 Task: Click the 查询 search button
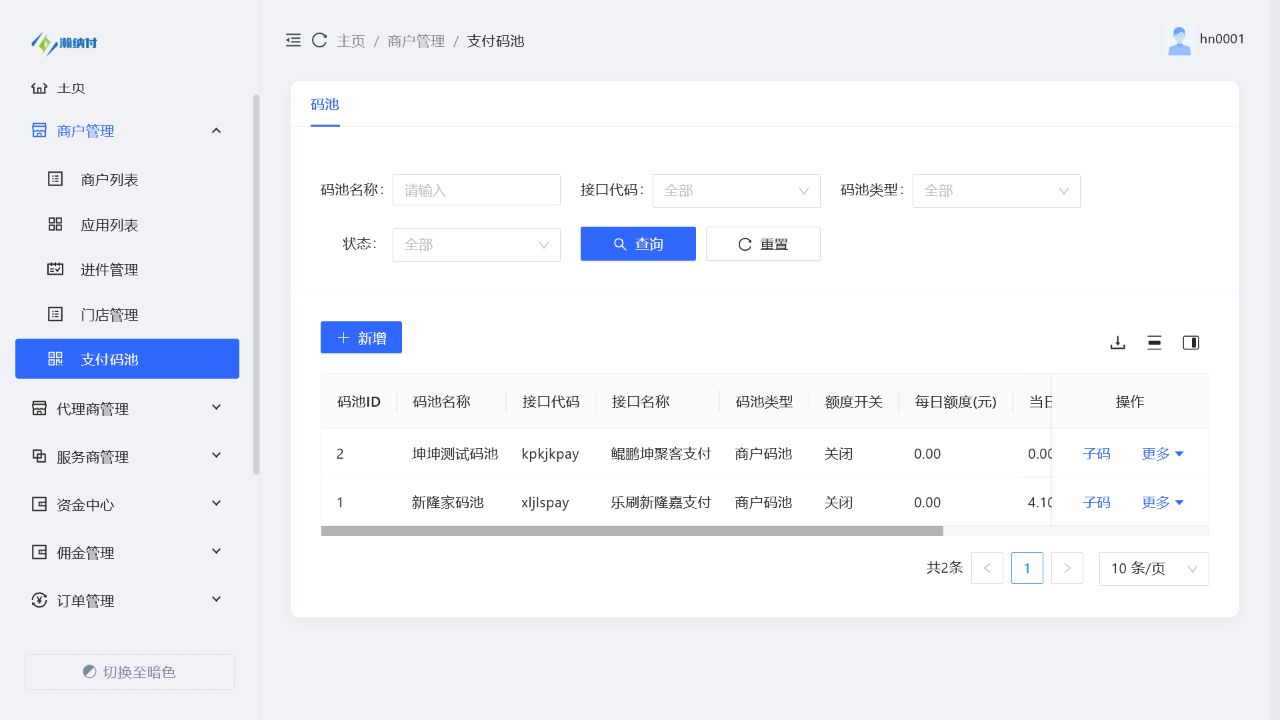(x=638, y=244)
